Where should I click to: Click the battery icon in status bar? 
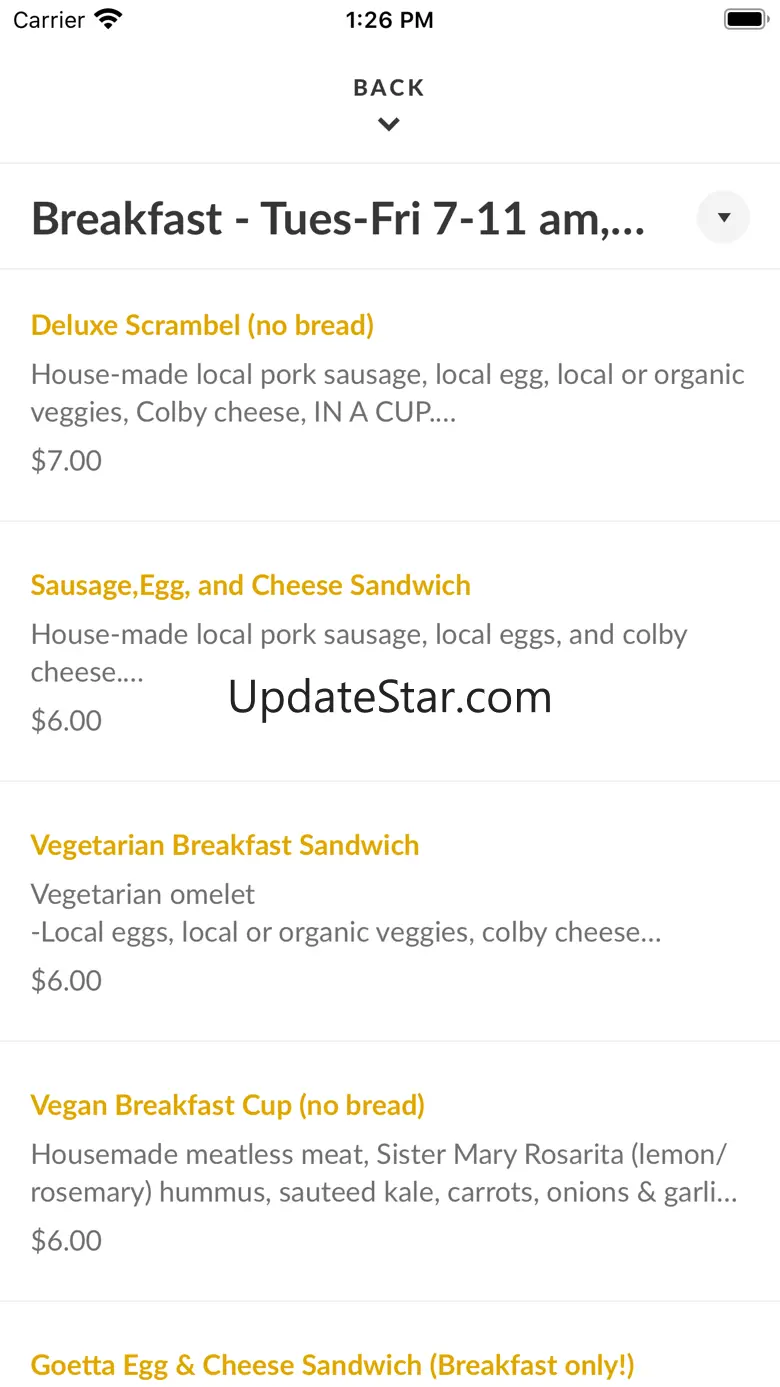(745, 19)
